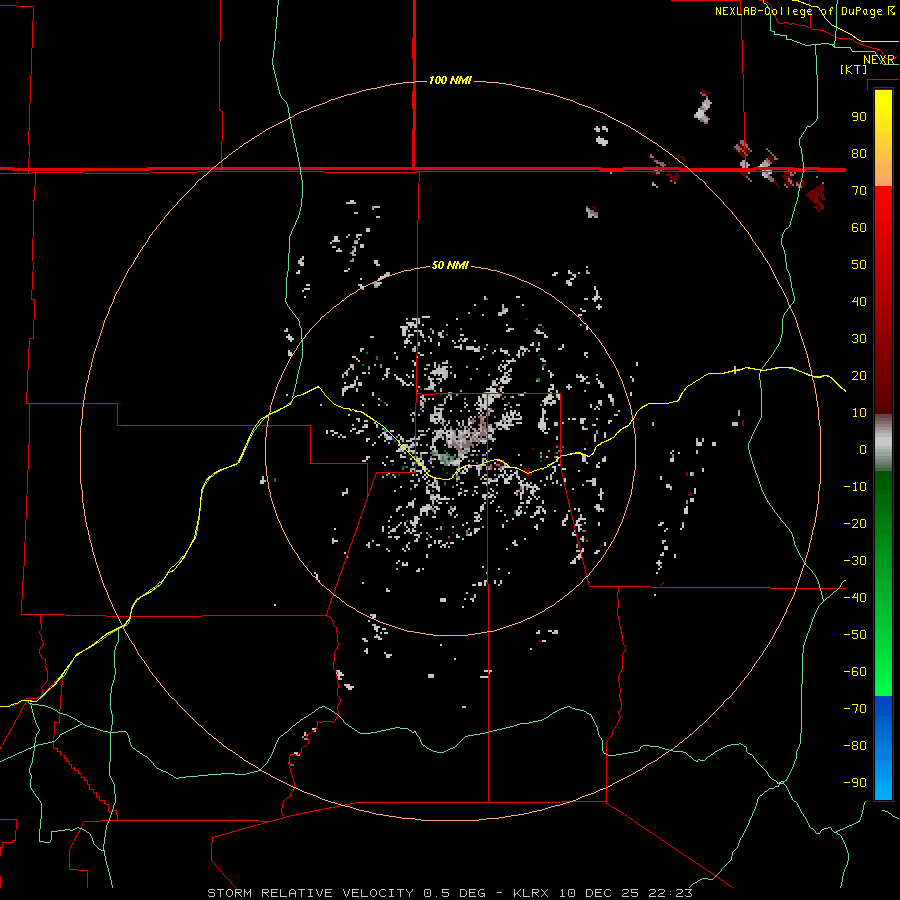This screenshot has width=900, height=900.
Task: Click the 50 value on the color scale
Action: [859, 265]
